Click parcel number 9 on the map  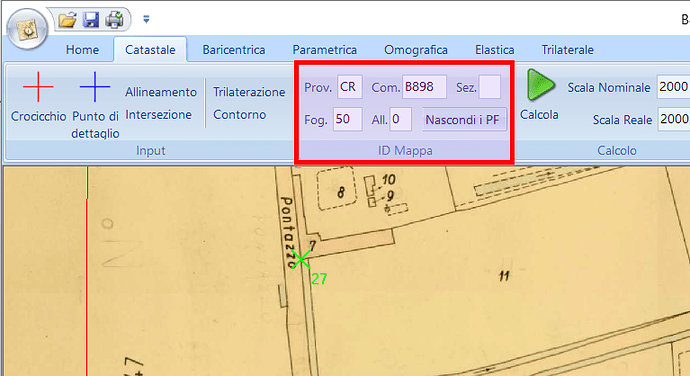[390, 195]
